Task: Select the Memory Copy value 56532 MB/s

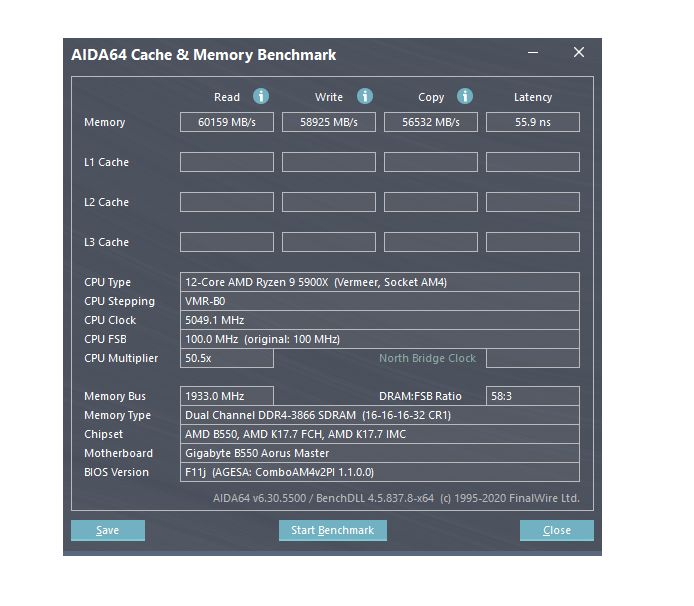Action: (x=431, y=122)
